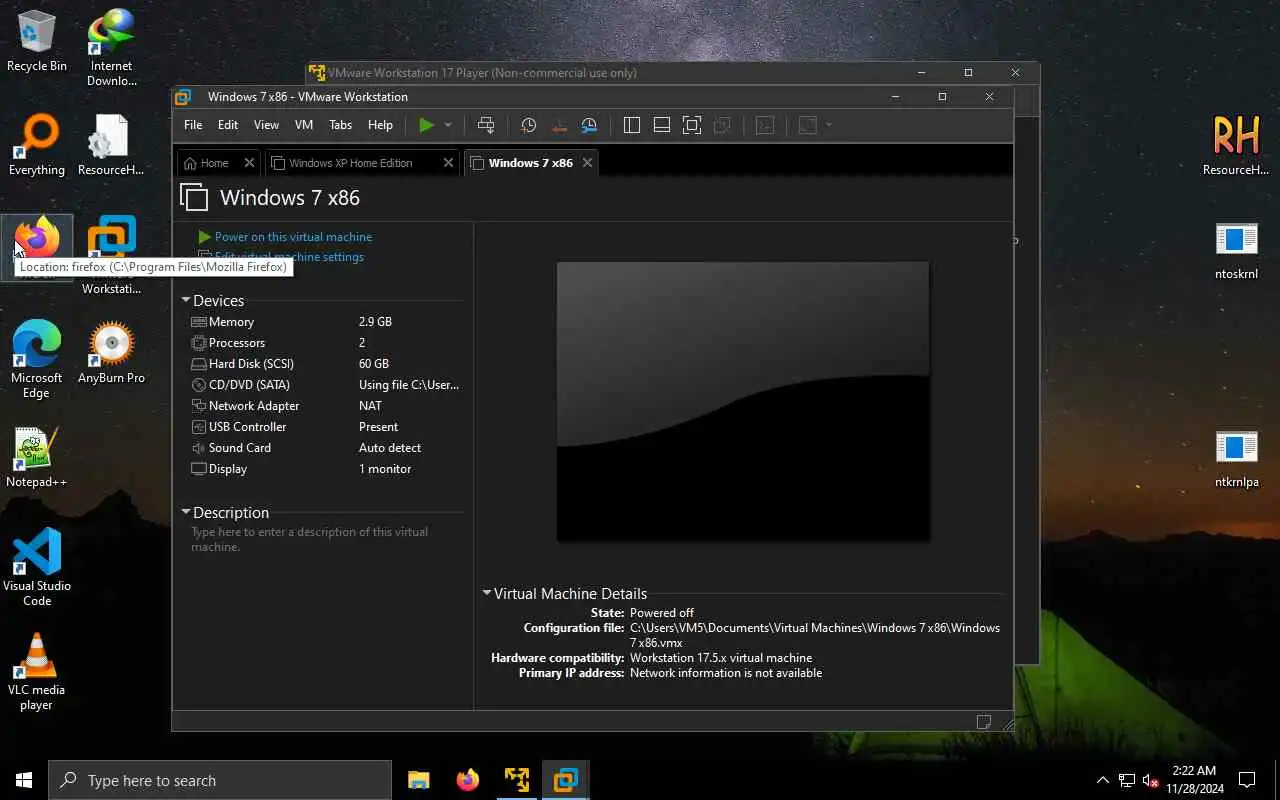Open the Edit menu

[x=228, y=125]
